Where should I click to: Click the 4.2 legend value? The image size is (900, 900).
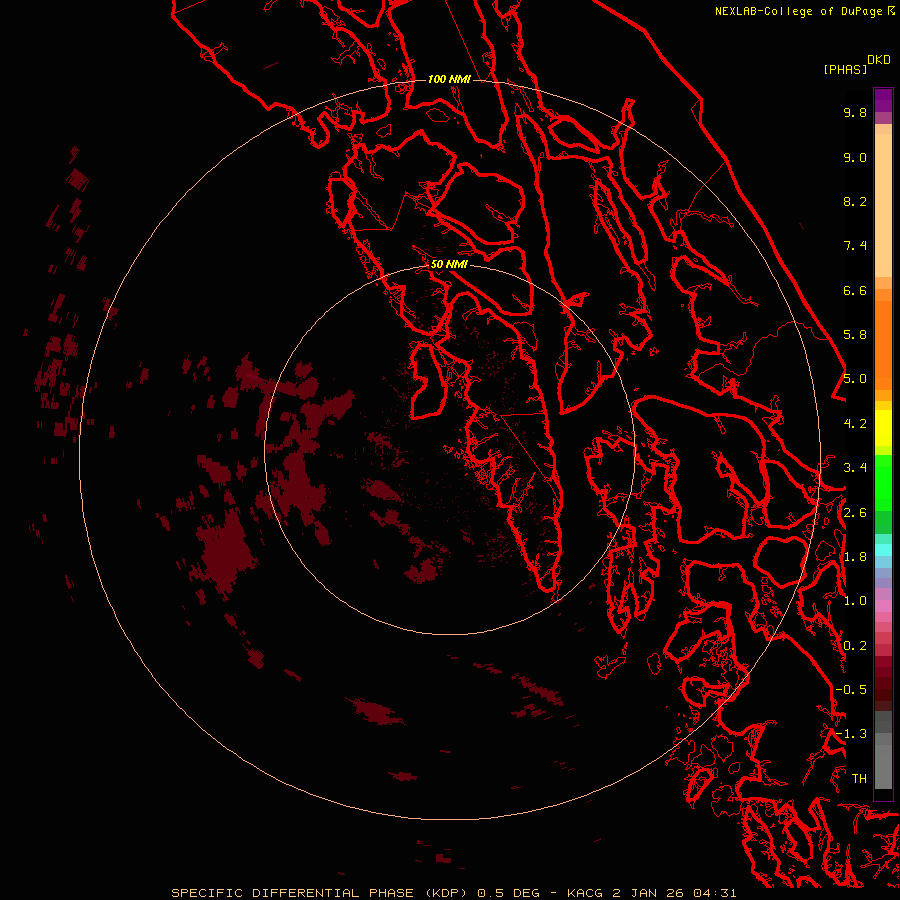point(855,424)
